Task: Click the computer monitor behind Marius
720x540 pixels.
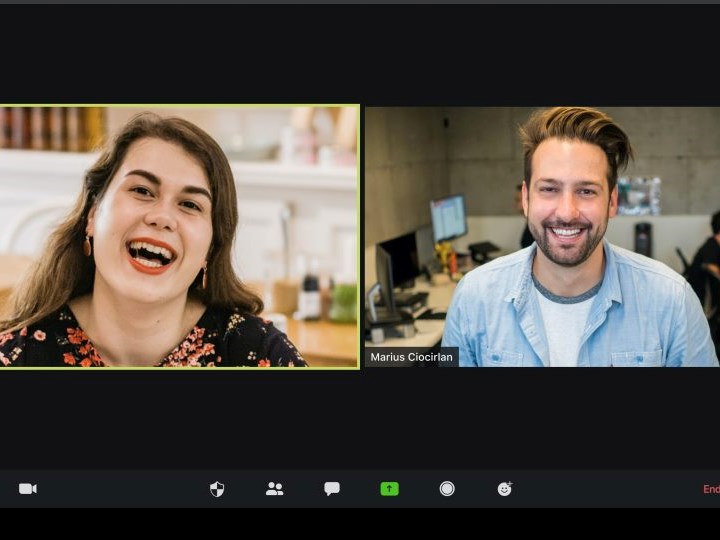Action: click(448, 217)
